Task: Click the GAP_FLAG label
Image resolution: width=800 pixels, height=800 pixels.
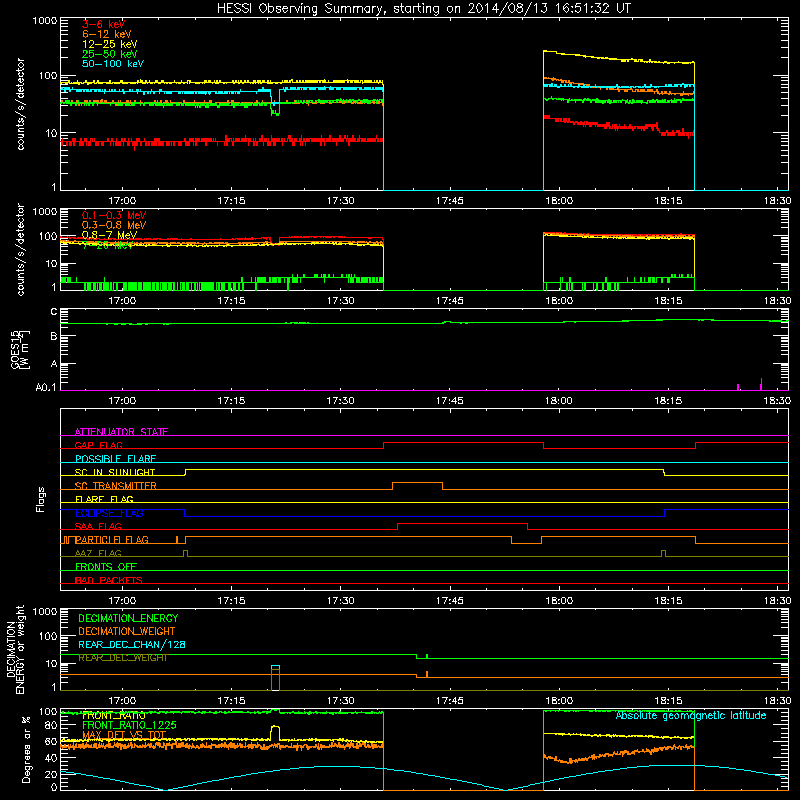Action: click(x=98, y=445)
